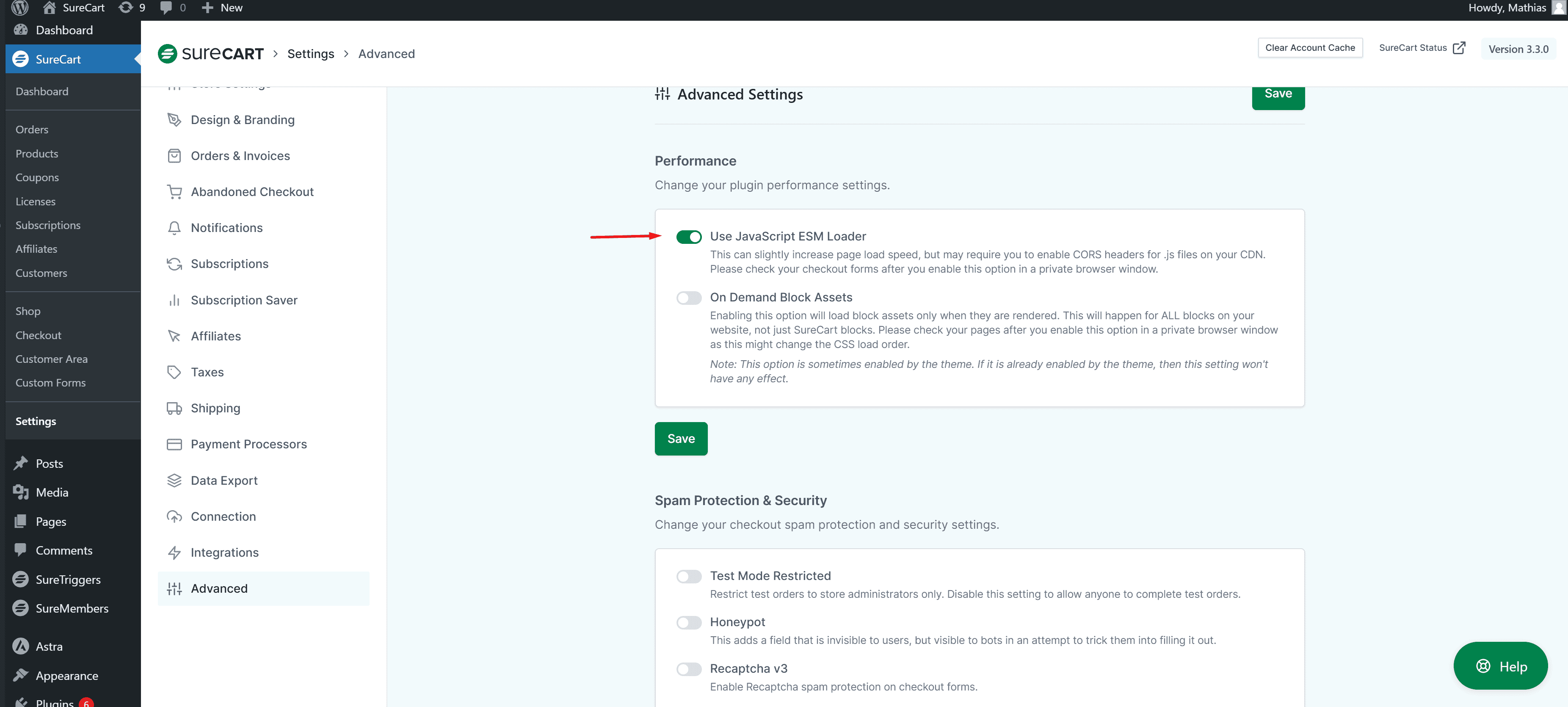Click the Taxes tag icon

174,372
